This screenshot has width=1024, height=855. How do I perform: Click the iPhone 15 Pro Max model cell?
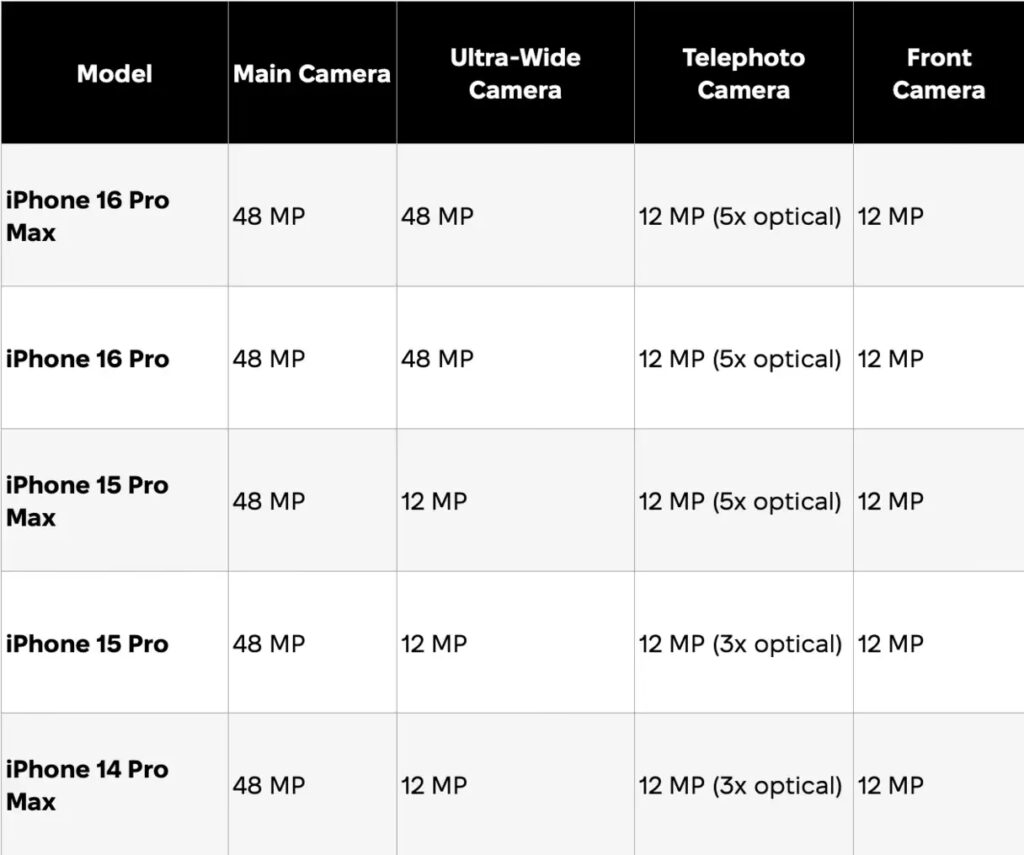(x=88, y=501)
